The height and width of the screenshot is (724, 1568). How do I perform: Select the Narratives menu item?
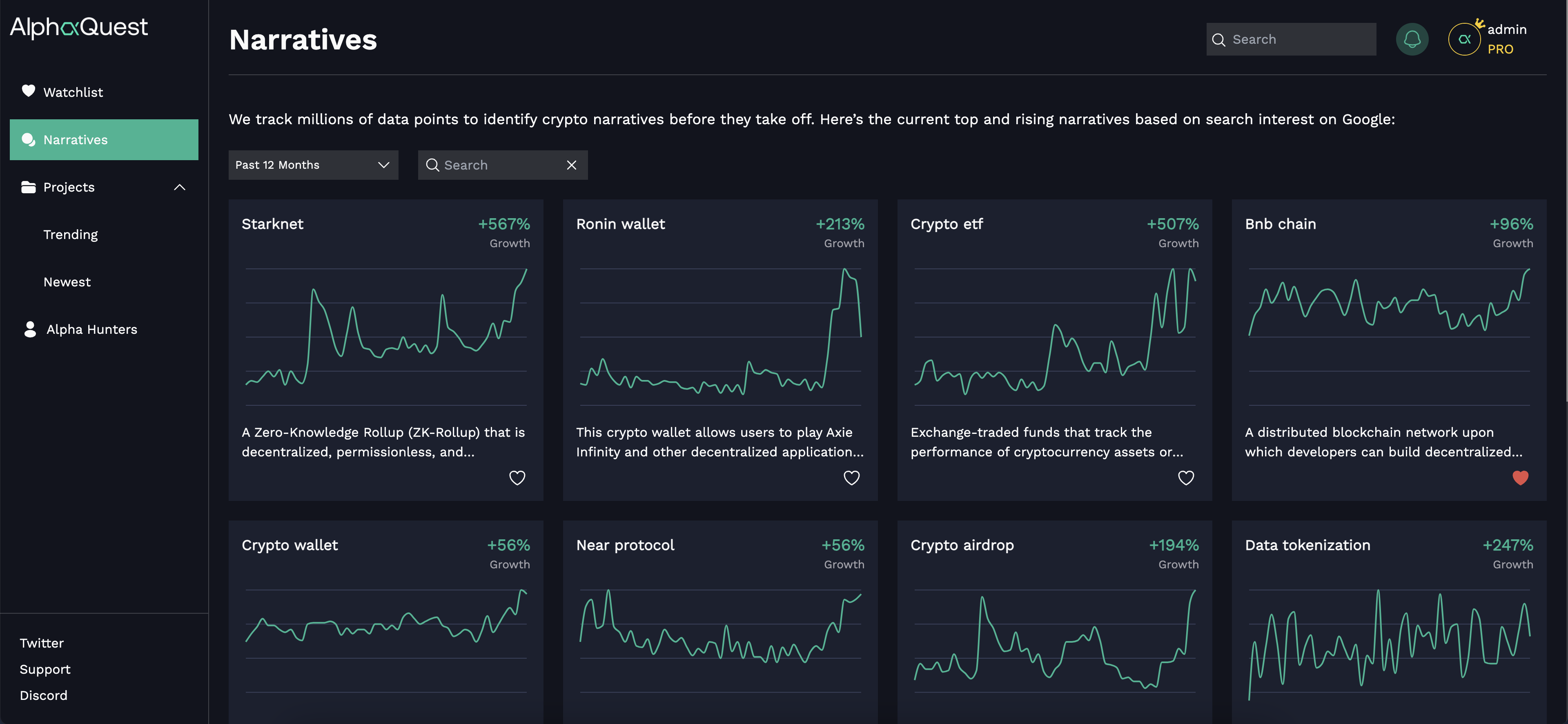(104, 139)
